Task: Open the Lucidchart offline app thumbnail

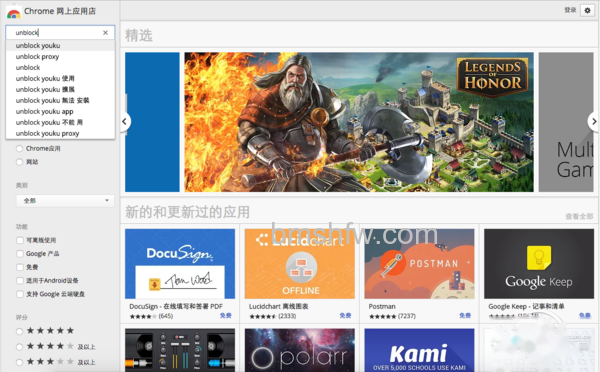Action: point(300,264)
